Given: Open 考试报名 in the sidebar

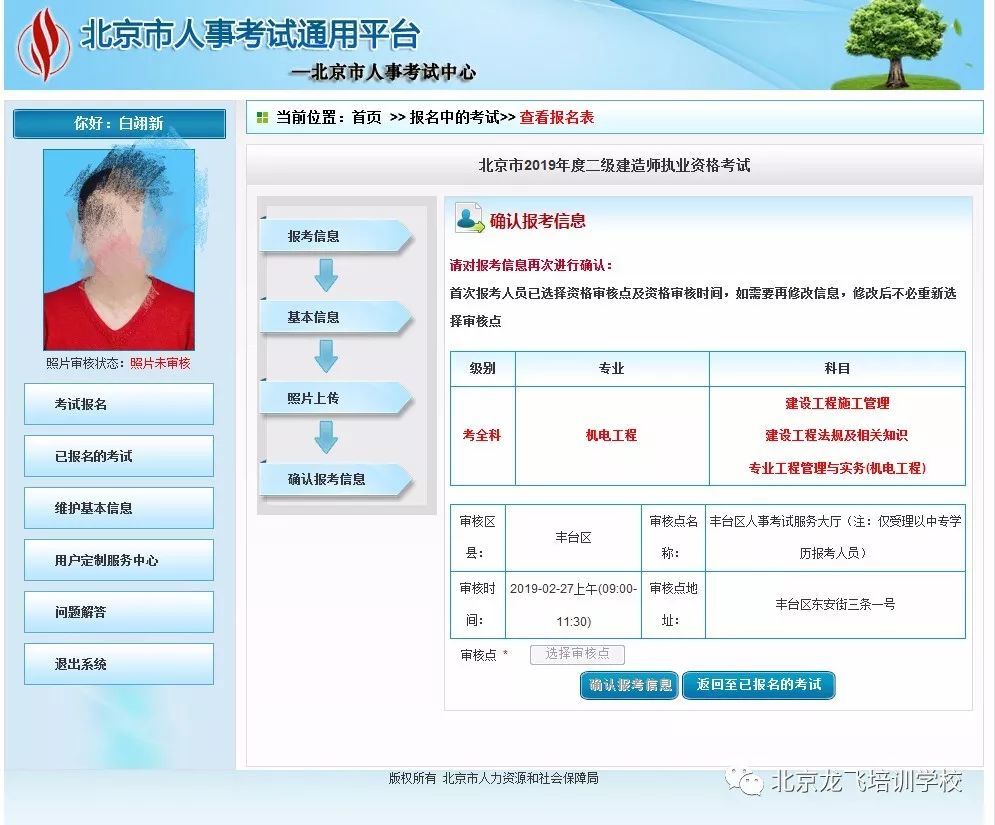Looking at the screenshot, I should (x=119, y=404).
